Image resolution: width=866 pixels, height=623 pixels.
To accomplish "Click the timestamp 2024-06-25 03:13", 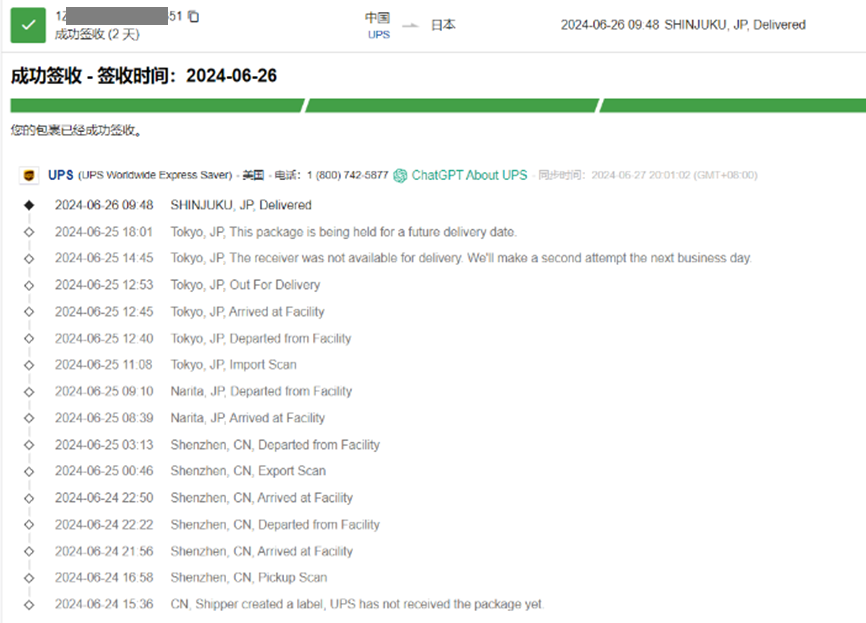I will pos(104,445).
